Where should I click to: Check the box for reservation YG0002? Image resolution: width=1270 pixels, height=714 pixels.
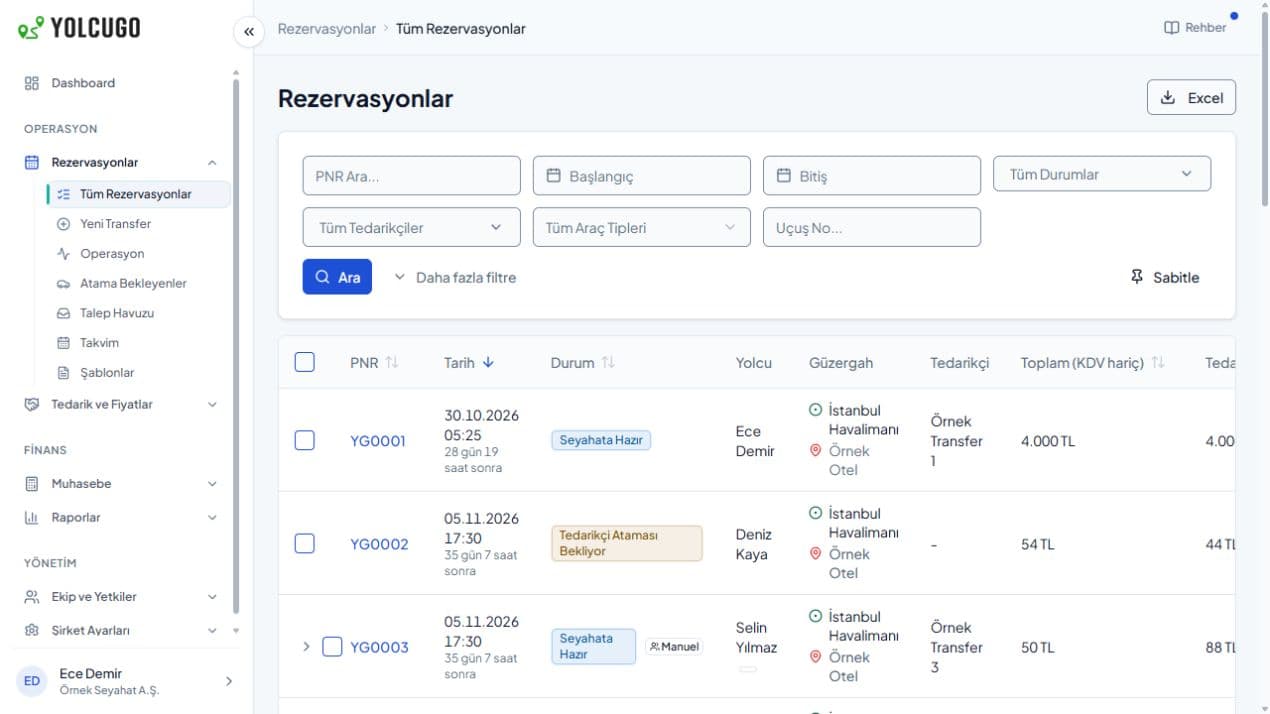tap(305, 543)
